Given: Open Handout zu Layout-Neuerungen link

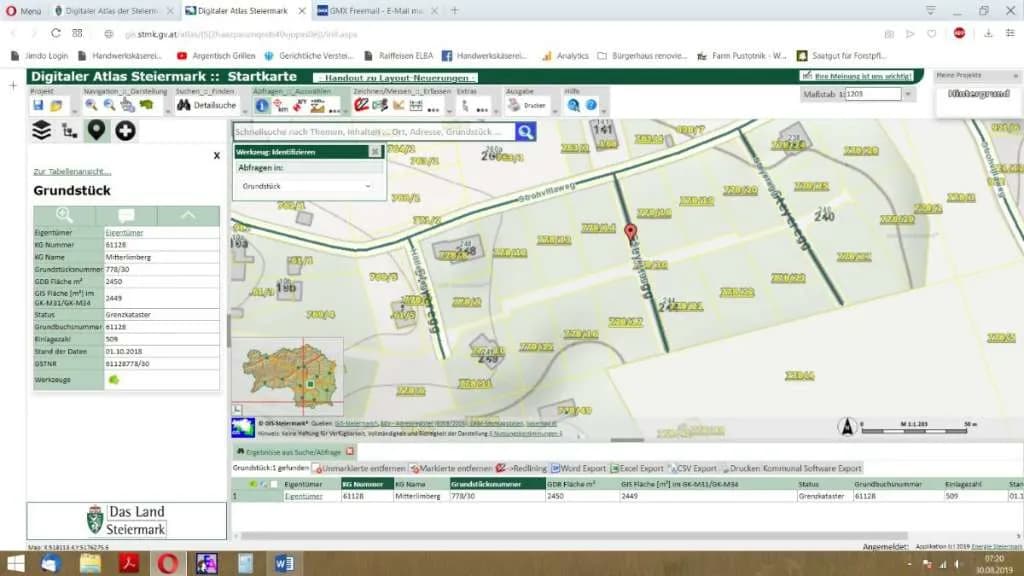Looking at the screenshot, I should [395, 78].
